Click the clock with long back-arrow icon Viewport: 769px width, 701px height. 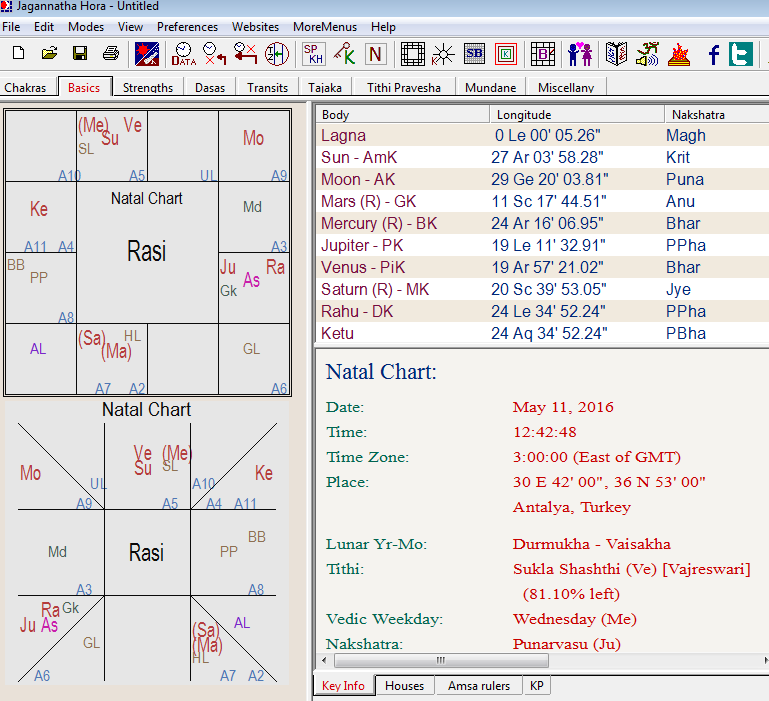point(246,53)
